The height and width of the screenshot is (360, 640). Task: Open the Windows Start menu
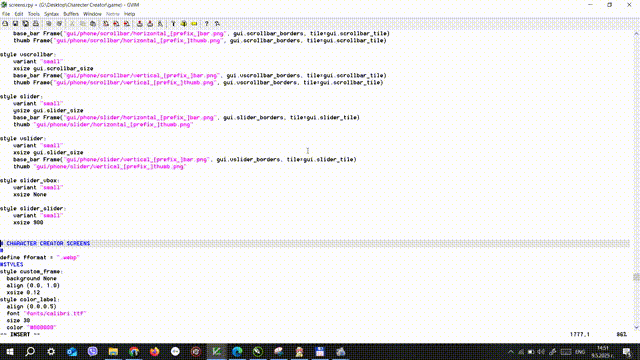pyautogui.click(x=9, y=351)
